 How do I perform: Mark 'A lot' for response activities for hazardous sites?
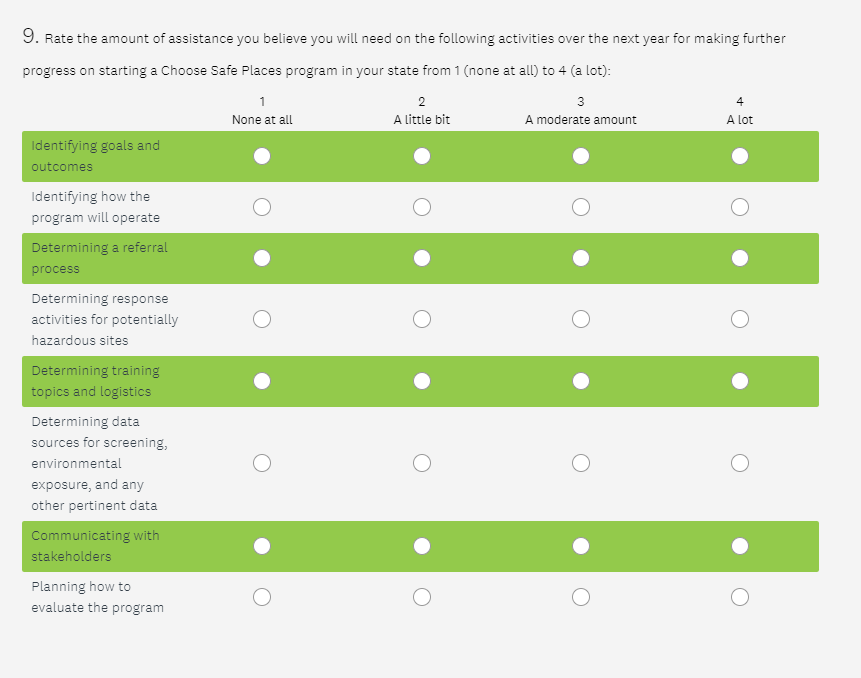pos(740,319)
